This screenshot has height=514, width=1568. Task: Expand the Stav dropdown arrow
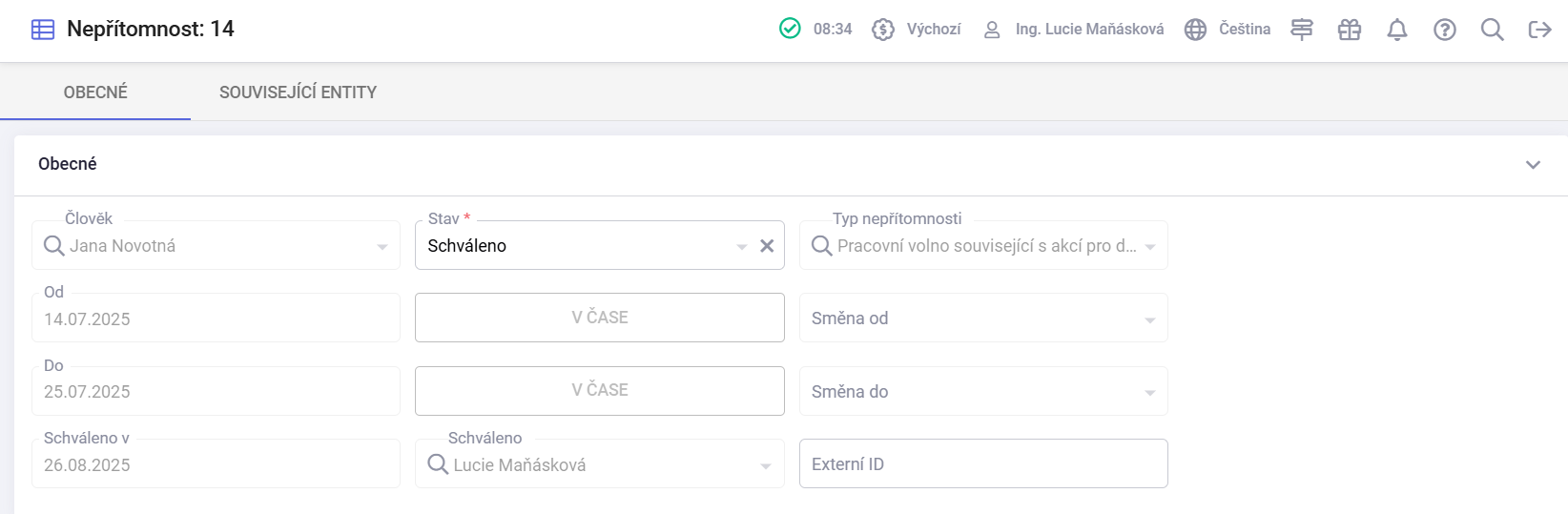(x=742, y=247)
